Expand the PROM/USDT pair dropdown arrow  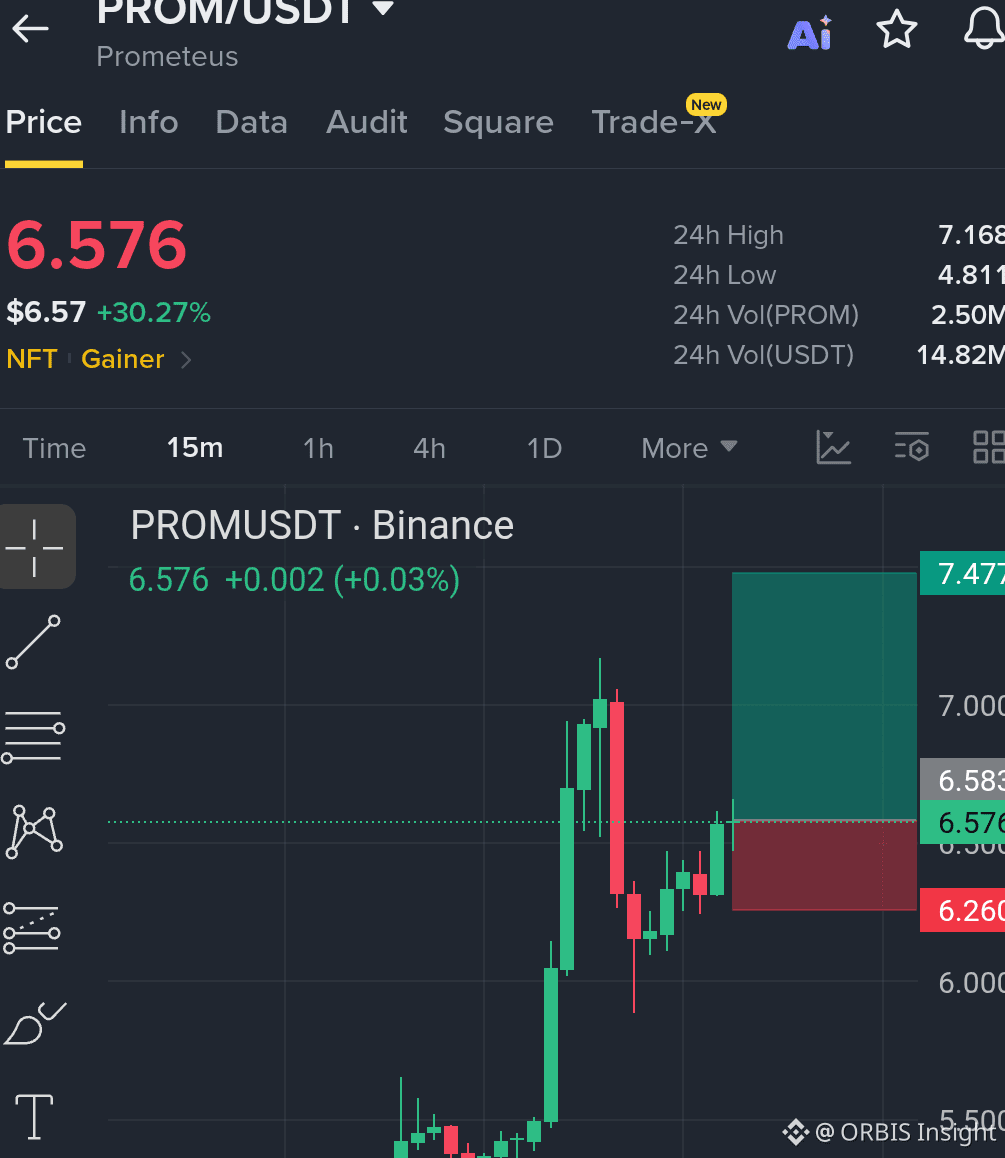383,8
